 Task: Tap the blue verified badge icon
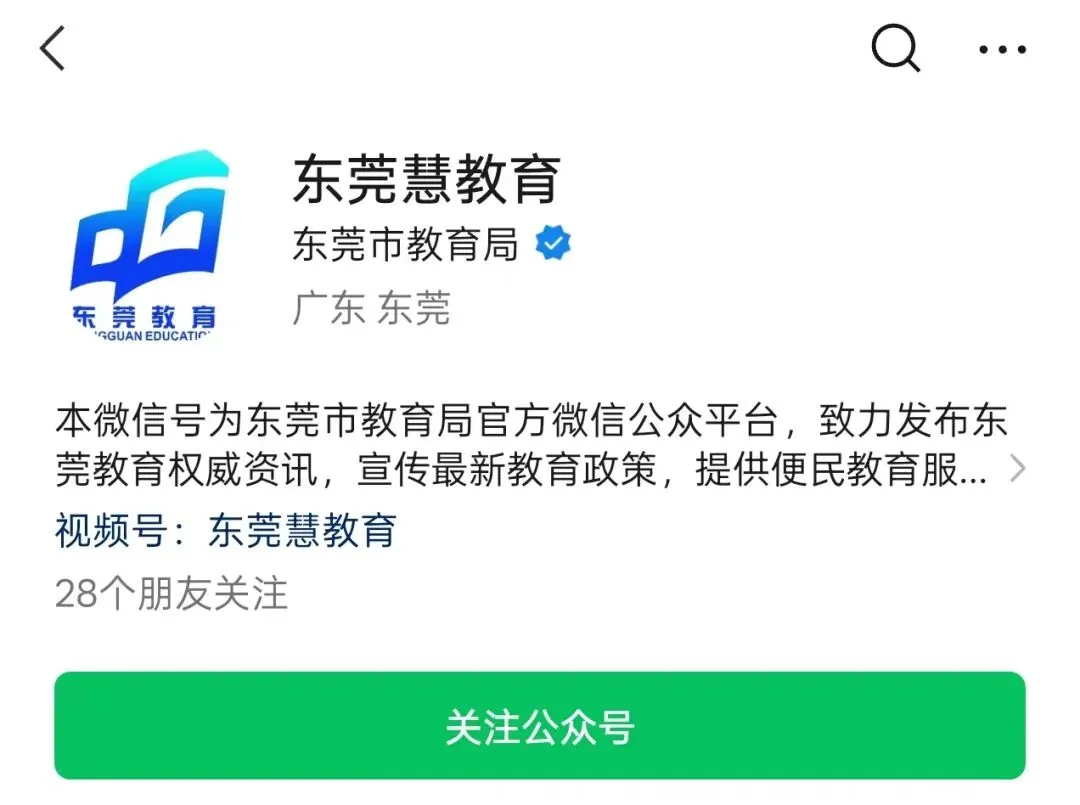(x=553, y=242)
